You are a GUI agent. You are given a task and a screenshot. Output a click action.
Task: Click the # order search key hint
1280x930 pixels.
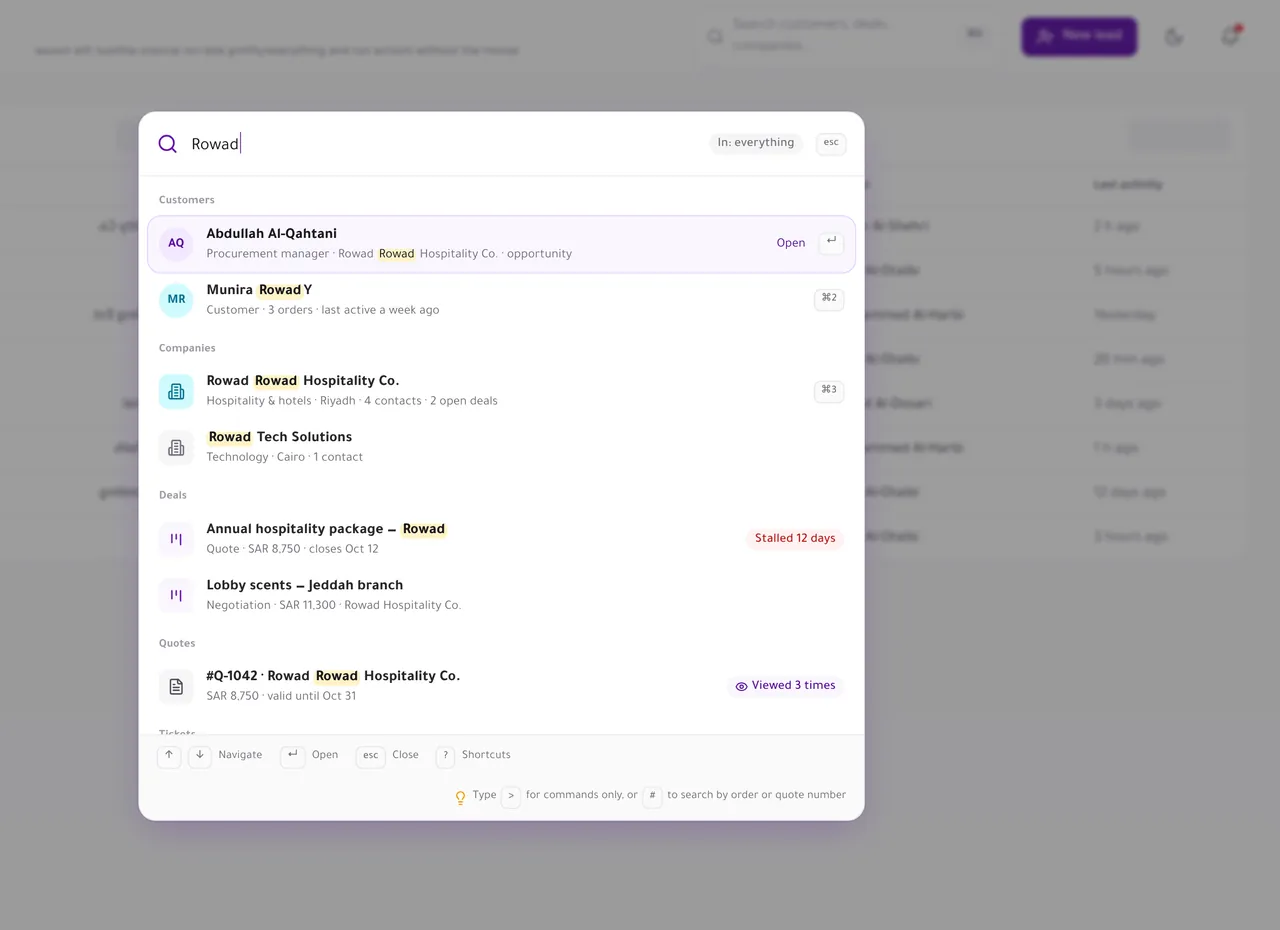[x=652, y=796]
